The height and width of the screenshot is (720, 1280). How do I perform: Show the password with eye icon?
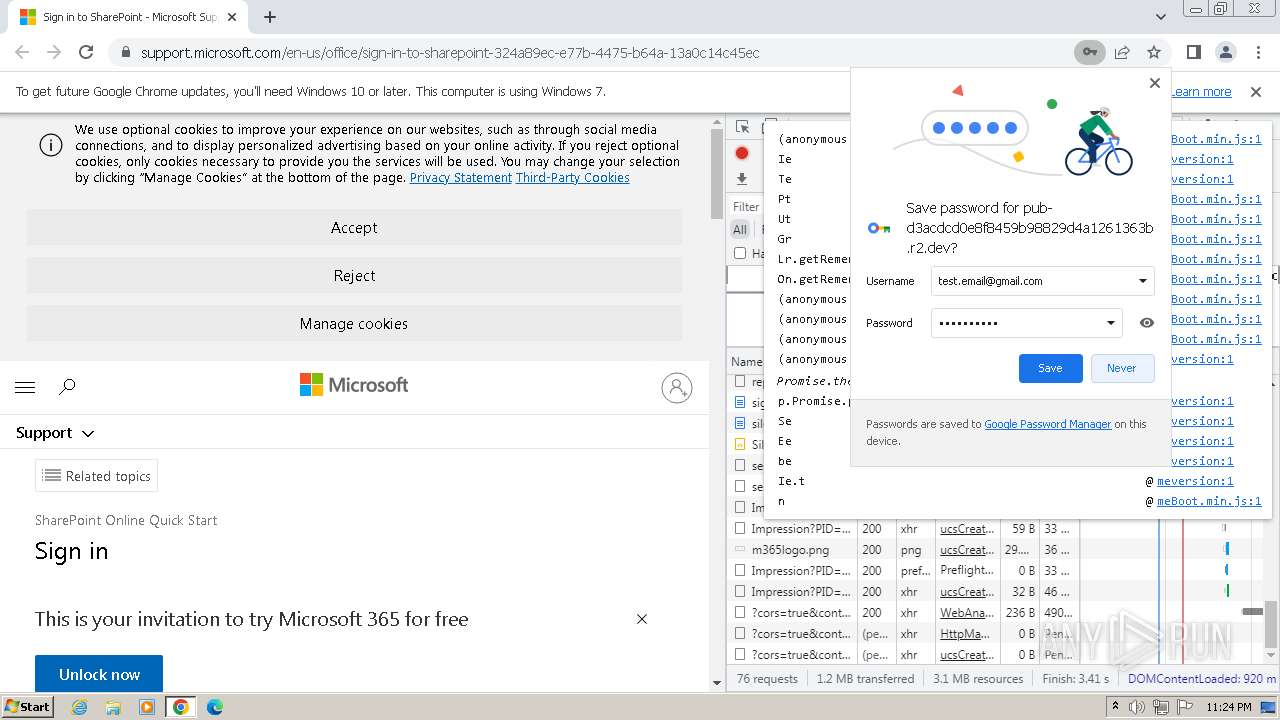click(x=1147, y=323)
